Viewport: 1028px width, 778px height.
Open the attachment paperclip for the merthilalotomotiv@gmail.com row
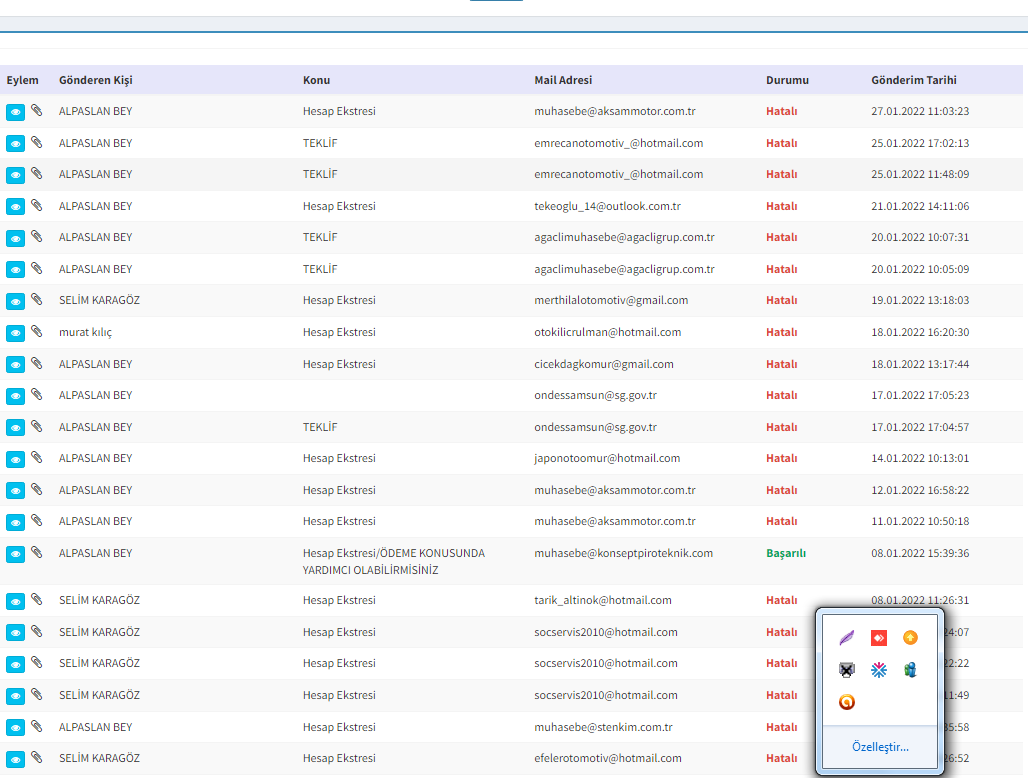click(37, 300)
